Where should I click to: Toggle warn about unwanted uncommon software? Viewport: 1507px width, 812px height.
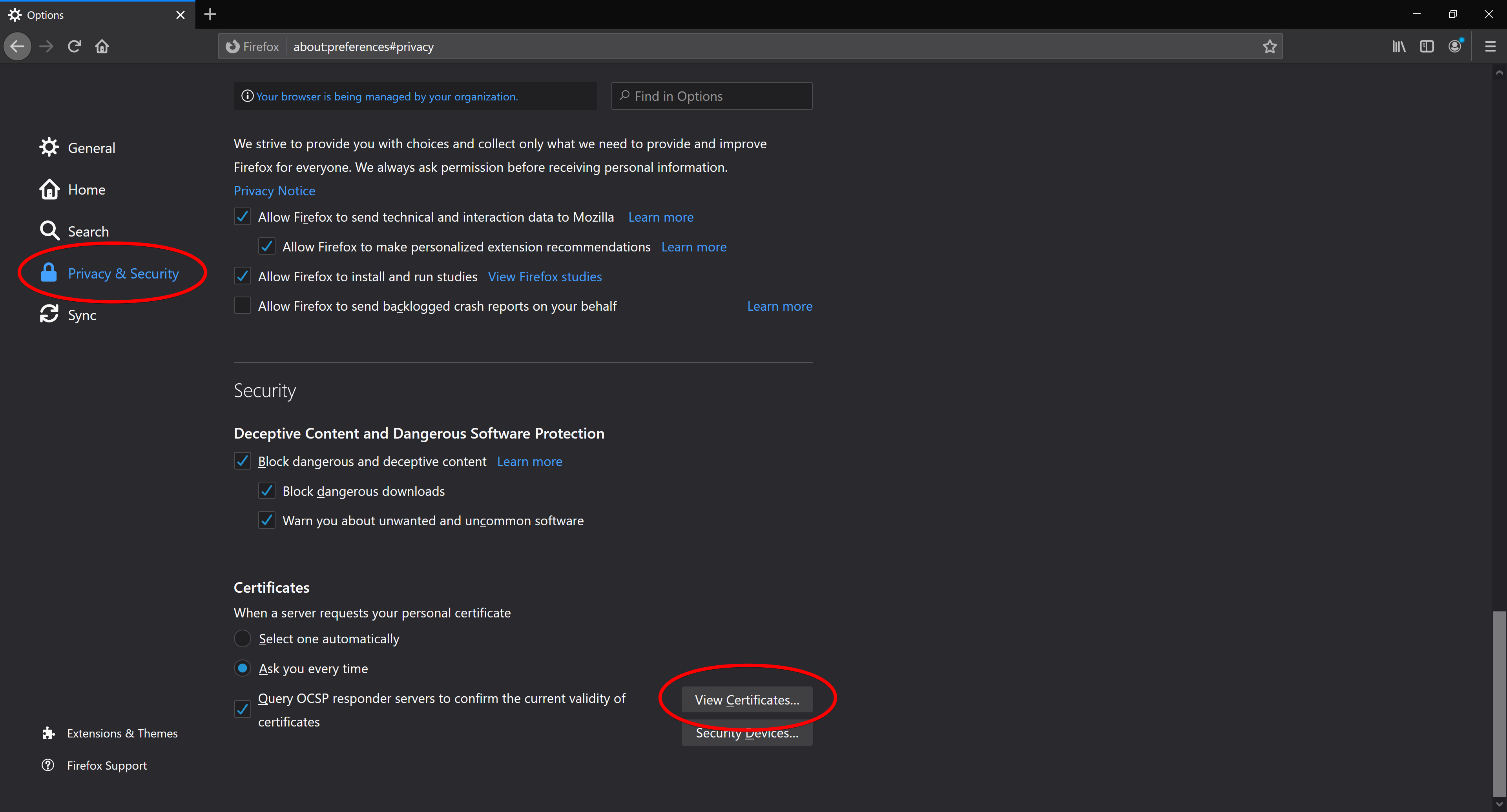[267, 520]
